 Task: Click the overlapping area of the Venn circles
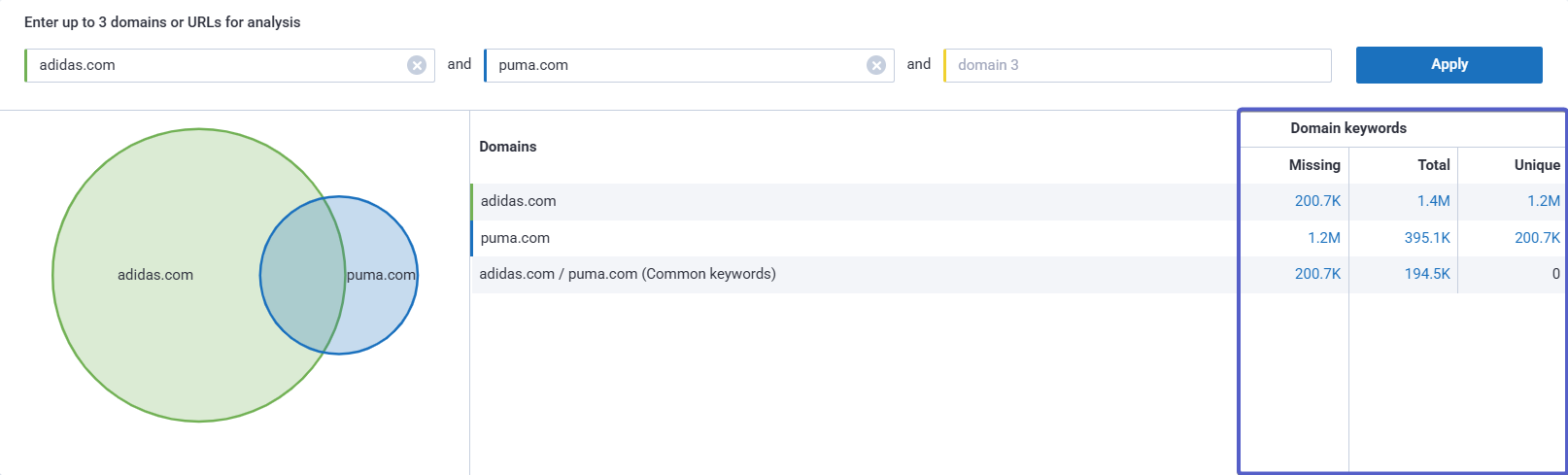[302, 275]
